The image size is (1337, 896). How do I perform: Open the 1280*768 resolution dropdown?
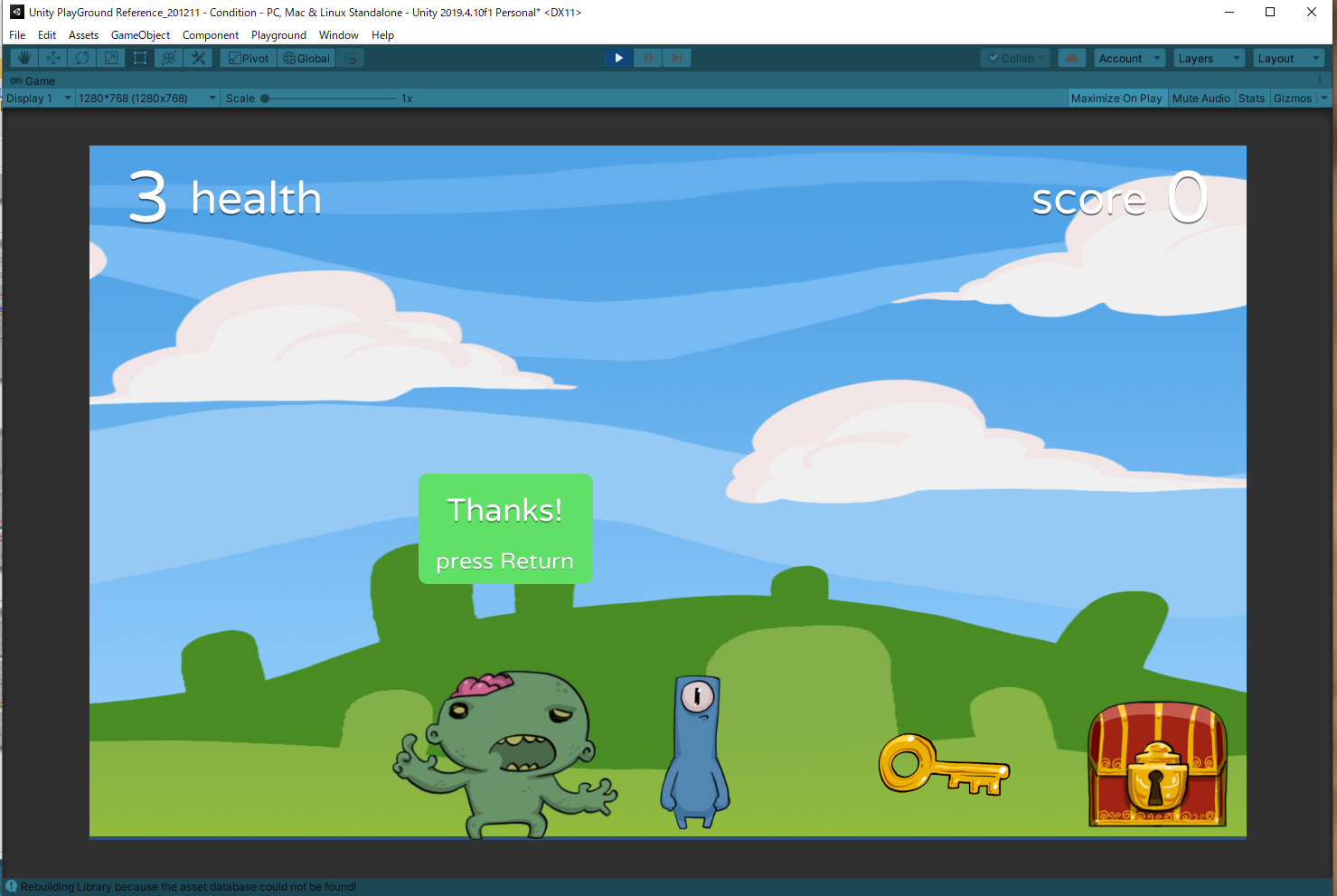tap(147, 98)
